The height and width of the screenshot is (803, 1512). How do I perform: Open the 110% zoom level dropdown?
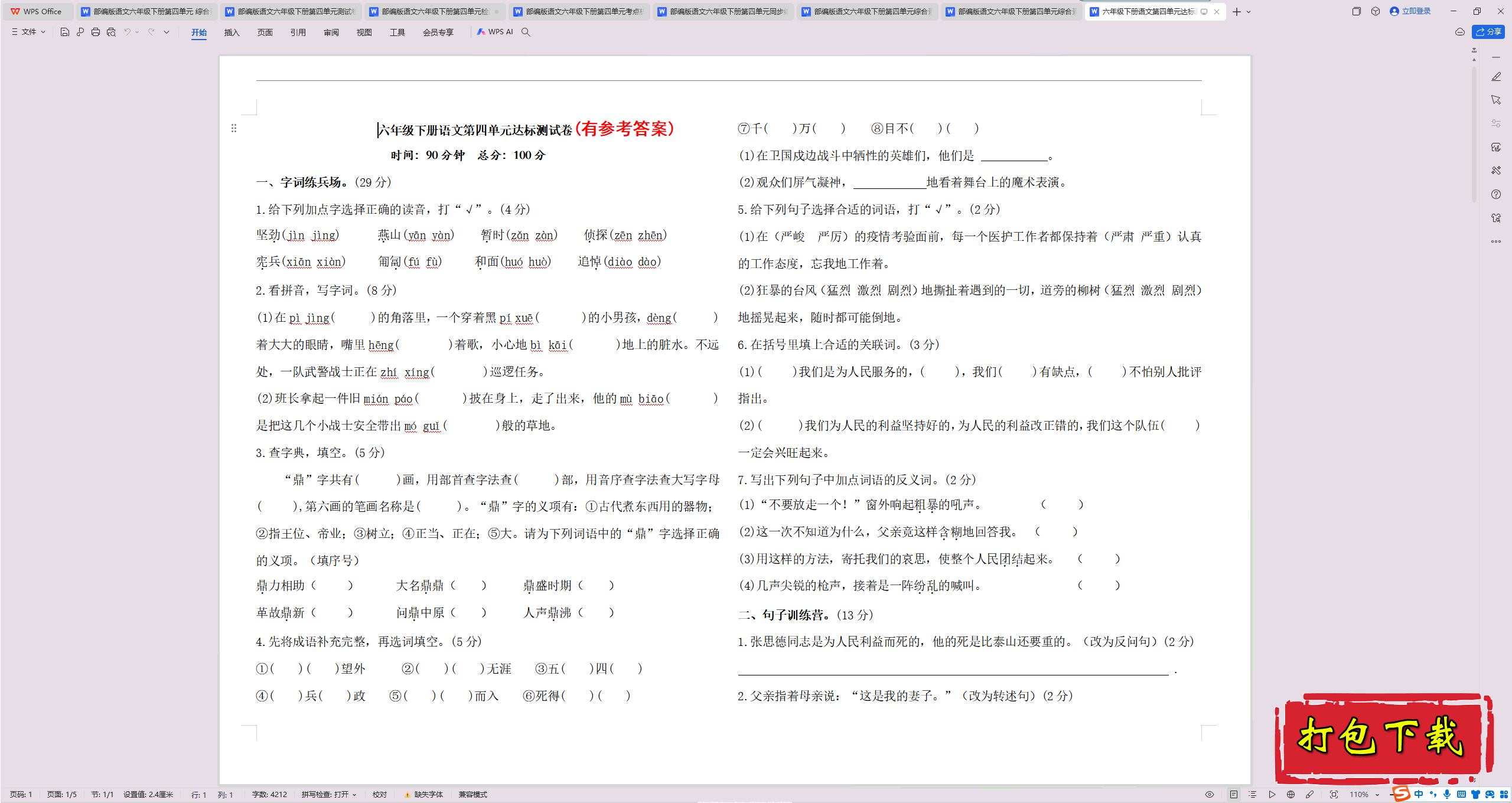coord(1364,795)
